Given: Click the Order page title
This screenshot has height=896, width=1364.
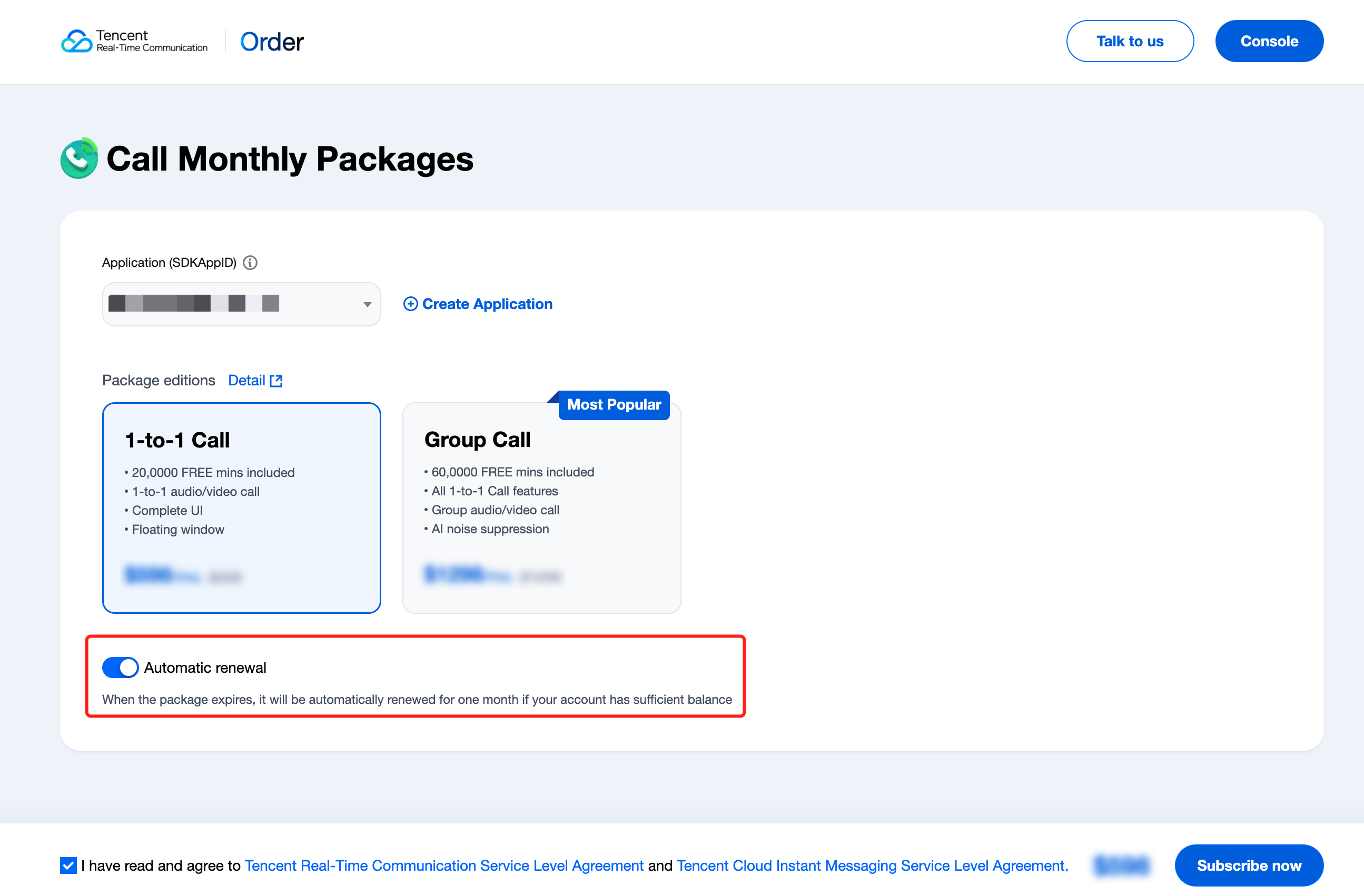Looking at the screenshot, I should pyautogui.click(x=272, y=42).
